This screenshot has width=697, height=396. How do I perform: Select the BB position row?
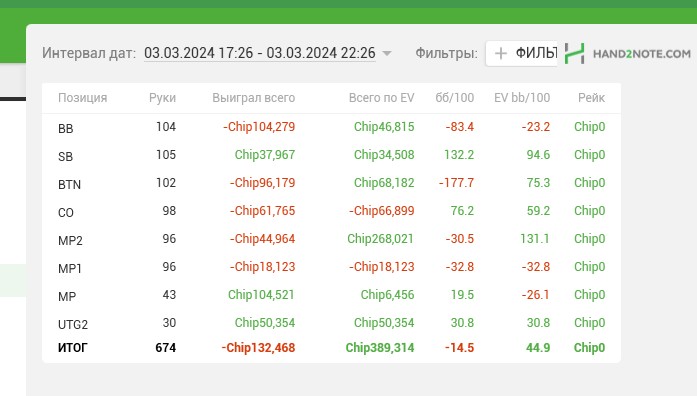tap(331, 127)
